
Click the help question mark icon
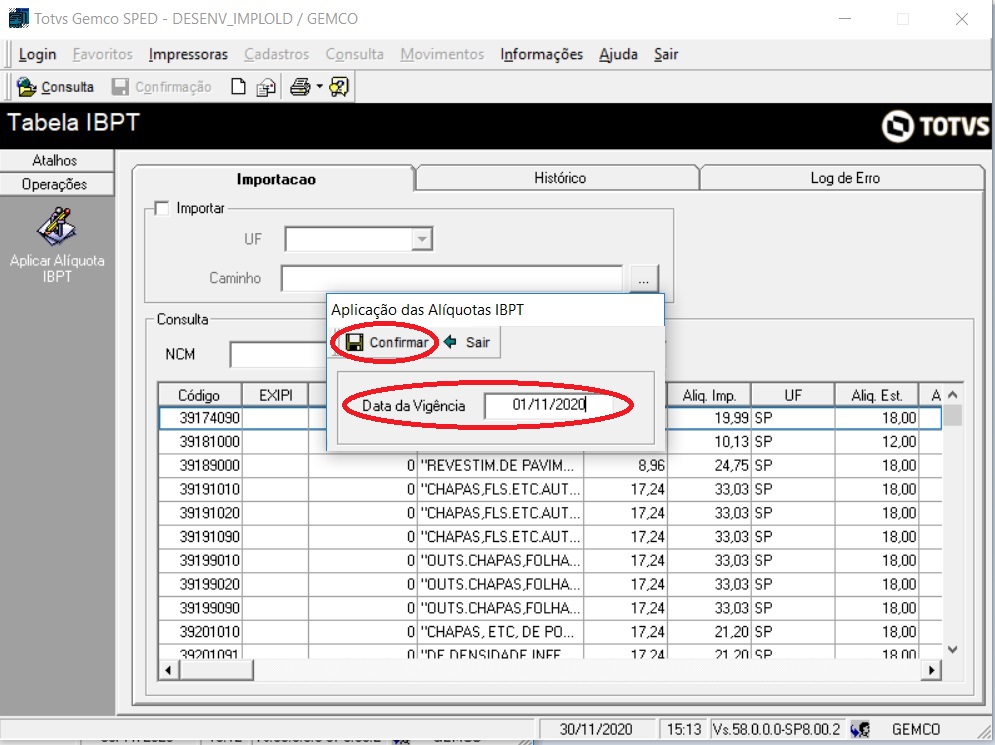click(x=338, y=86)
